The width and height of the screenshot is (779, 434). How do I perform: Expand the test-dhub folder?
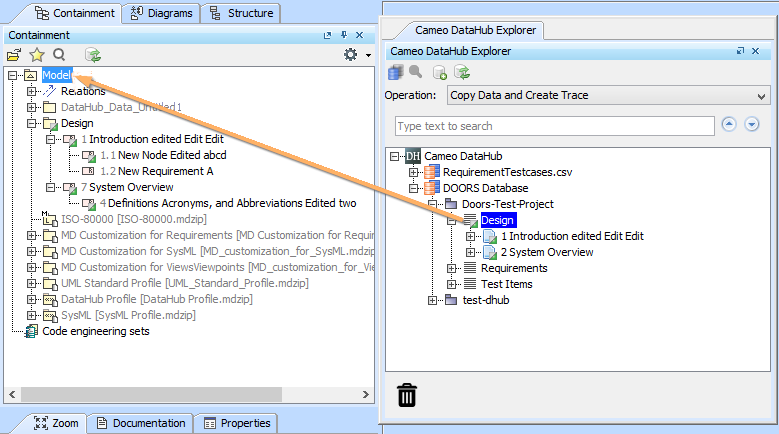click(432, 300)
